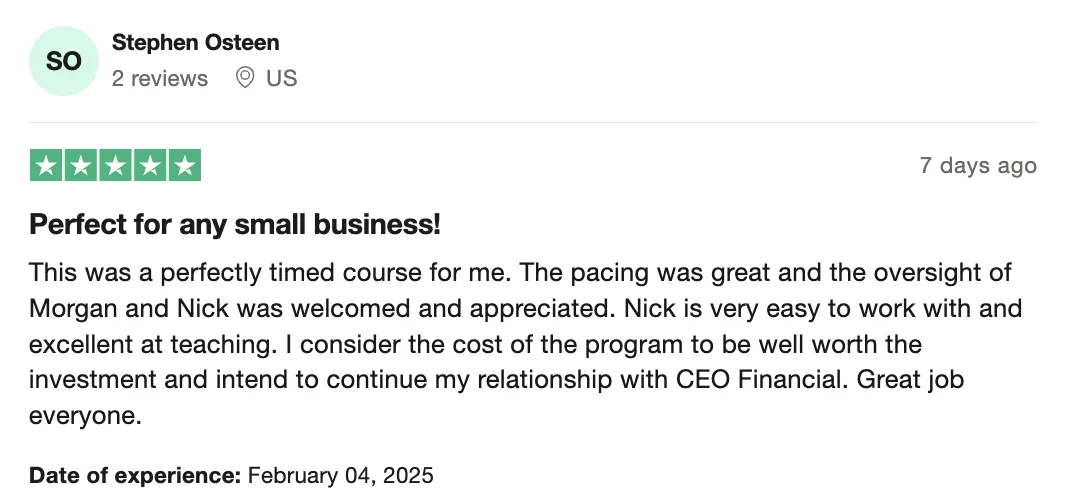Open Stephen Osteen's profile name
This screenshot has width=1070, height=504.
click(195, 42)
